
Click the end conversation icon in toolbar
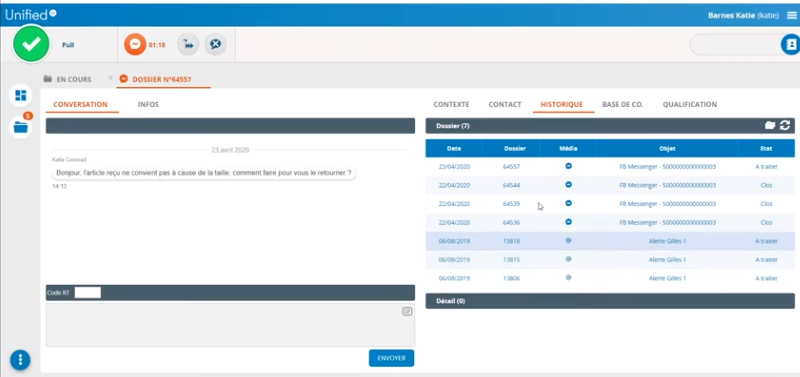click(x=216, y=45)
